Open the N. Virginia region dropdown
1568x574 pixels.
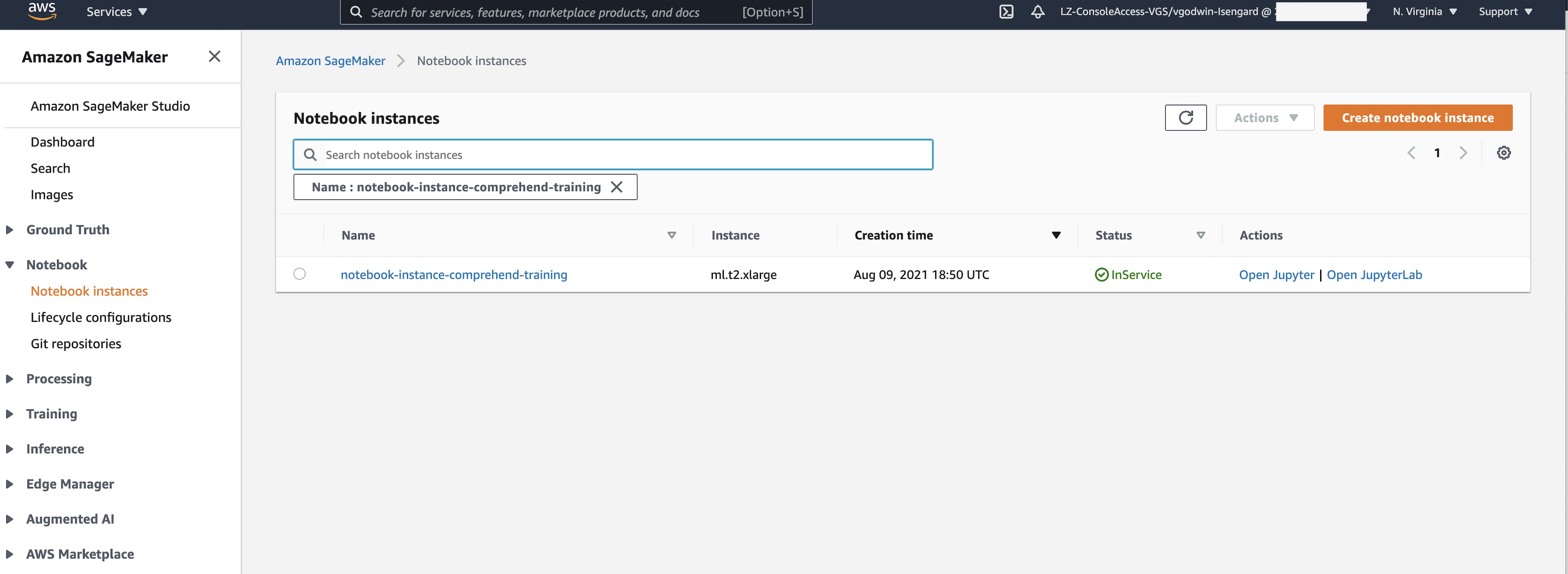(1424, 12)
